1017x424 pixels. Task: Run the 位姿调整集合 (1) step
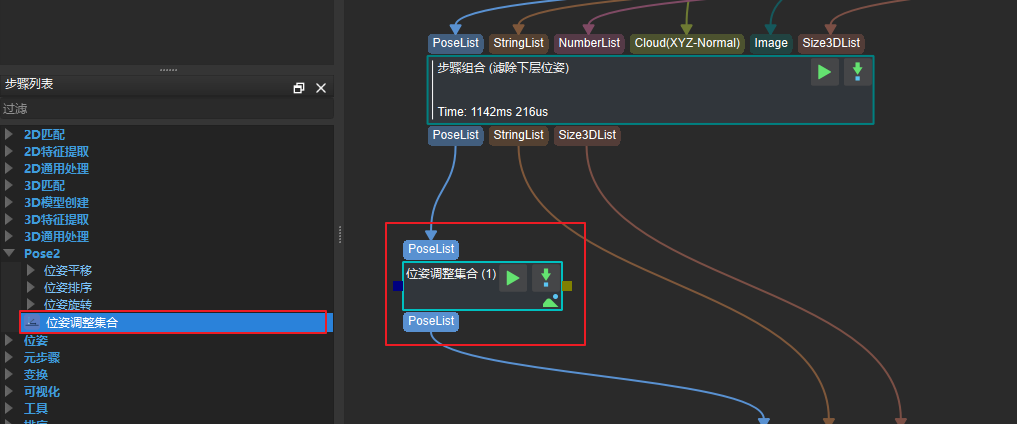512,278
